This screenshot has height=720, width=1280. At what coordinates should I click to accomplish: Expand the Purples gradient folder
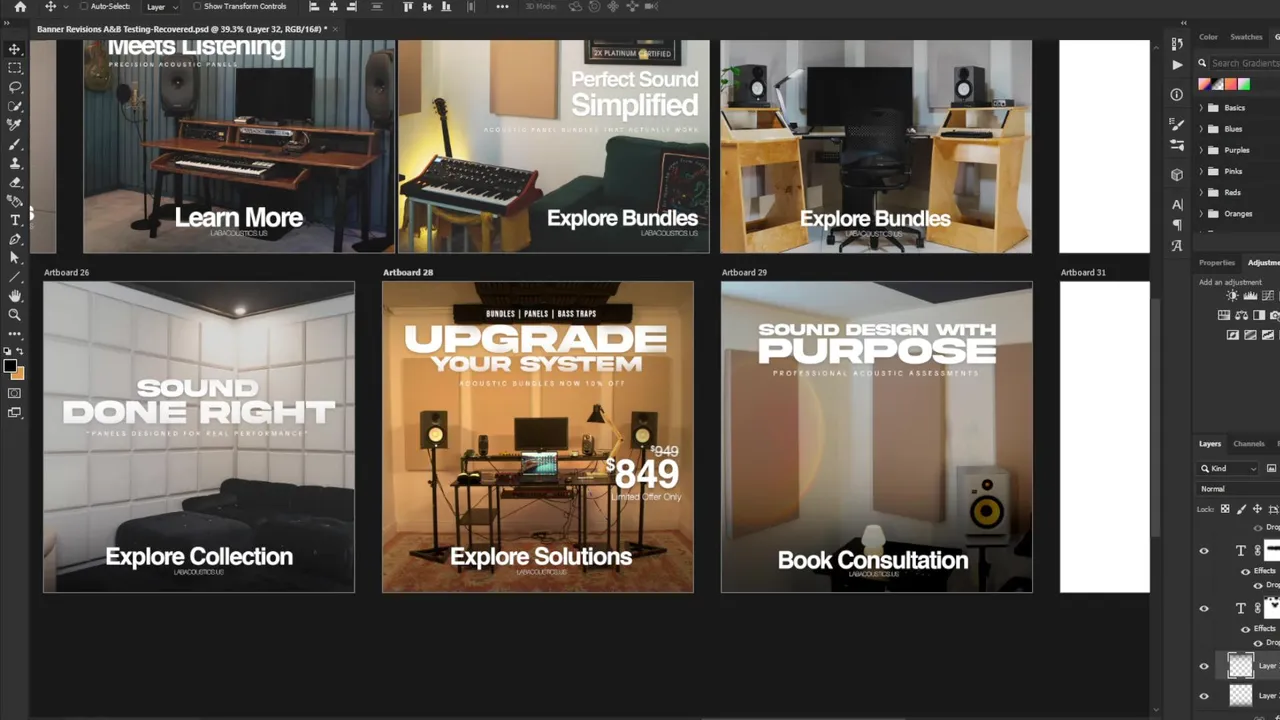click(x=1201, y=150)
